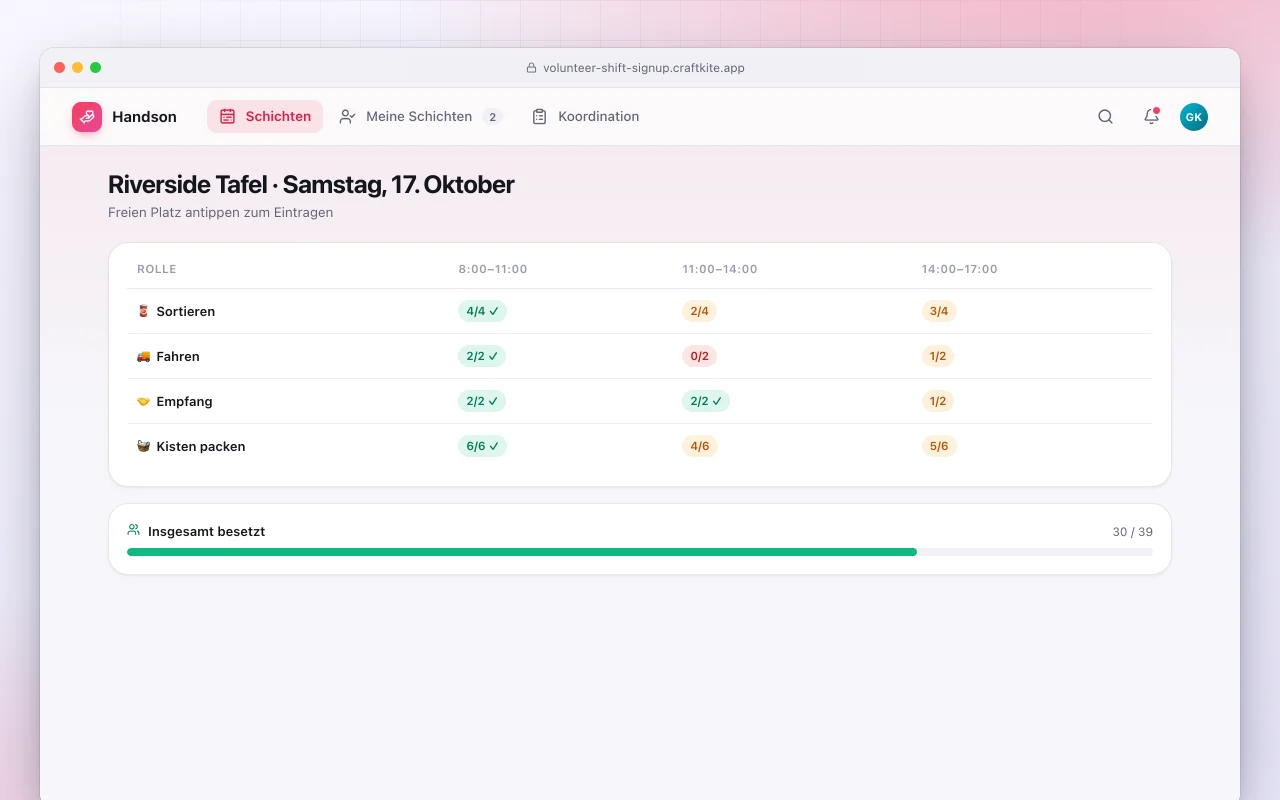Select Fahren 8:00–11:00 slot showing 2/2
Screen dimensions: 1280x800
[482, 356]
